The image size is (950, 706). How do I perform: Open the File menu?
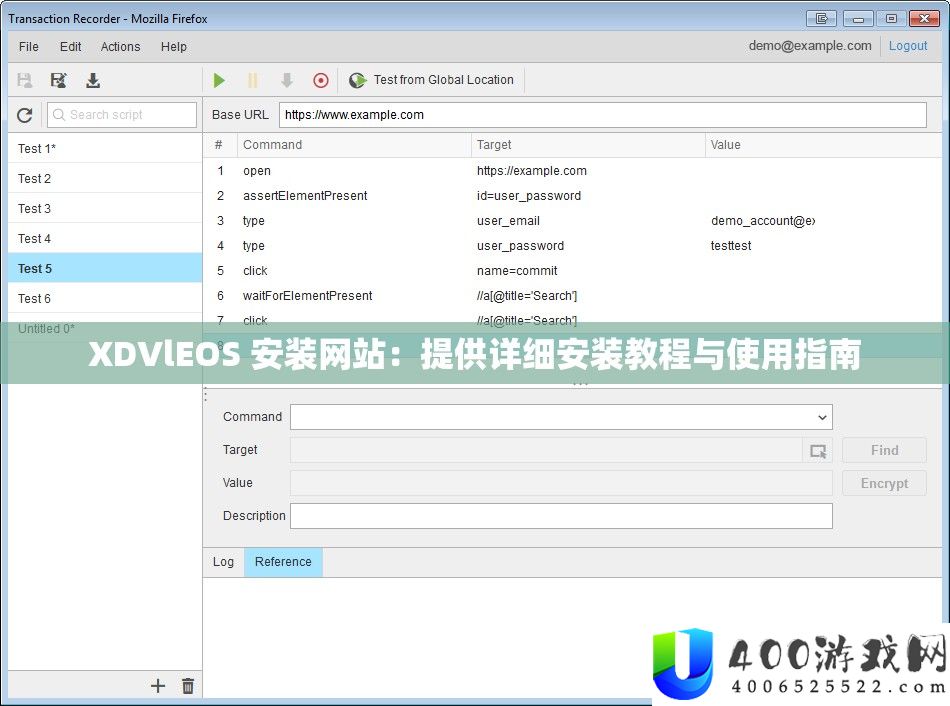(28, 47)
